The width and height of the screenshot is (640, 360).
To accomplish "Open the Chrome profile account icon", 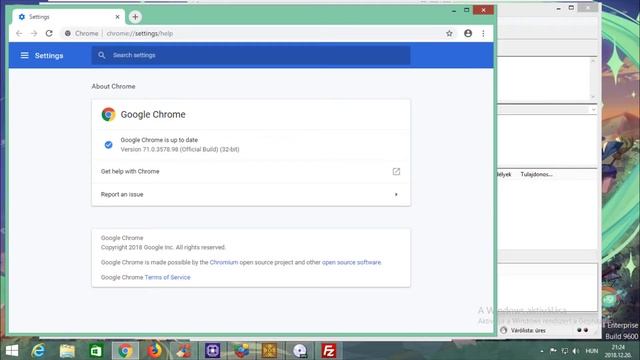I will click(x=468, y=33).
